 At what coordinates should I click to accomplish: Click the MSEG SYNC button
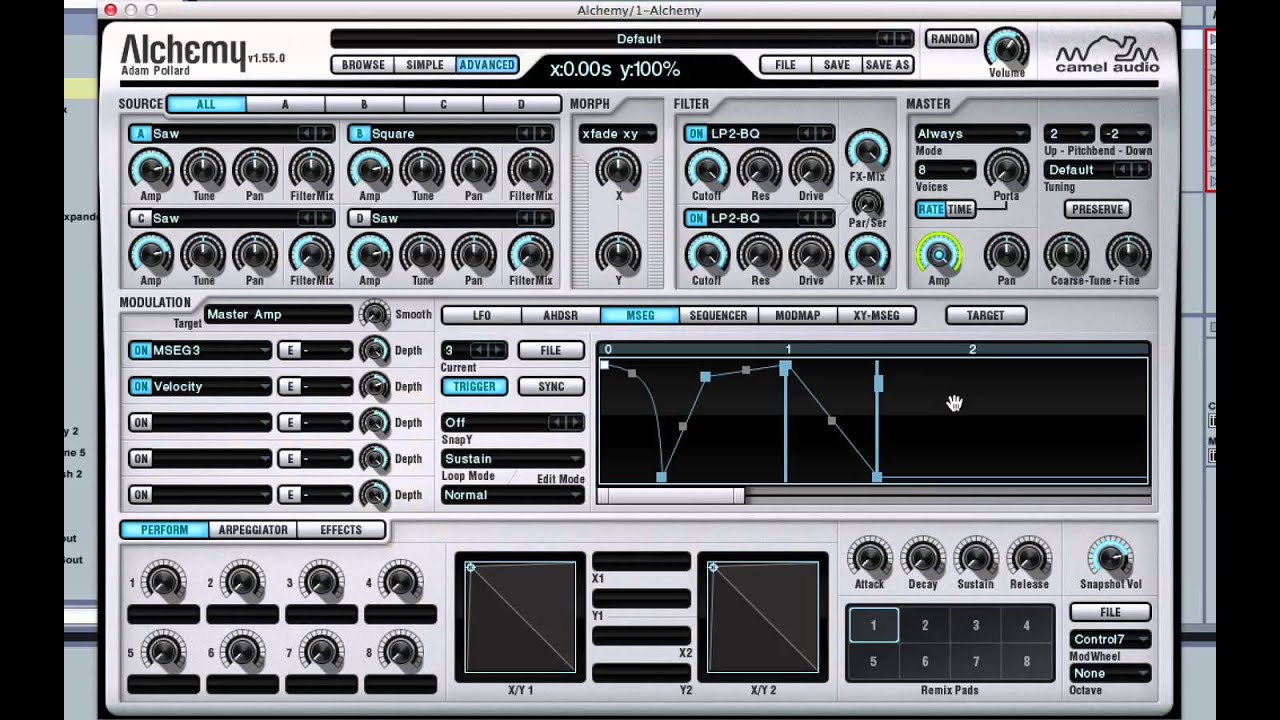click(551, 386)
